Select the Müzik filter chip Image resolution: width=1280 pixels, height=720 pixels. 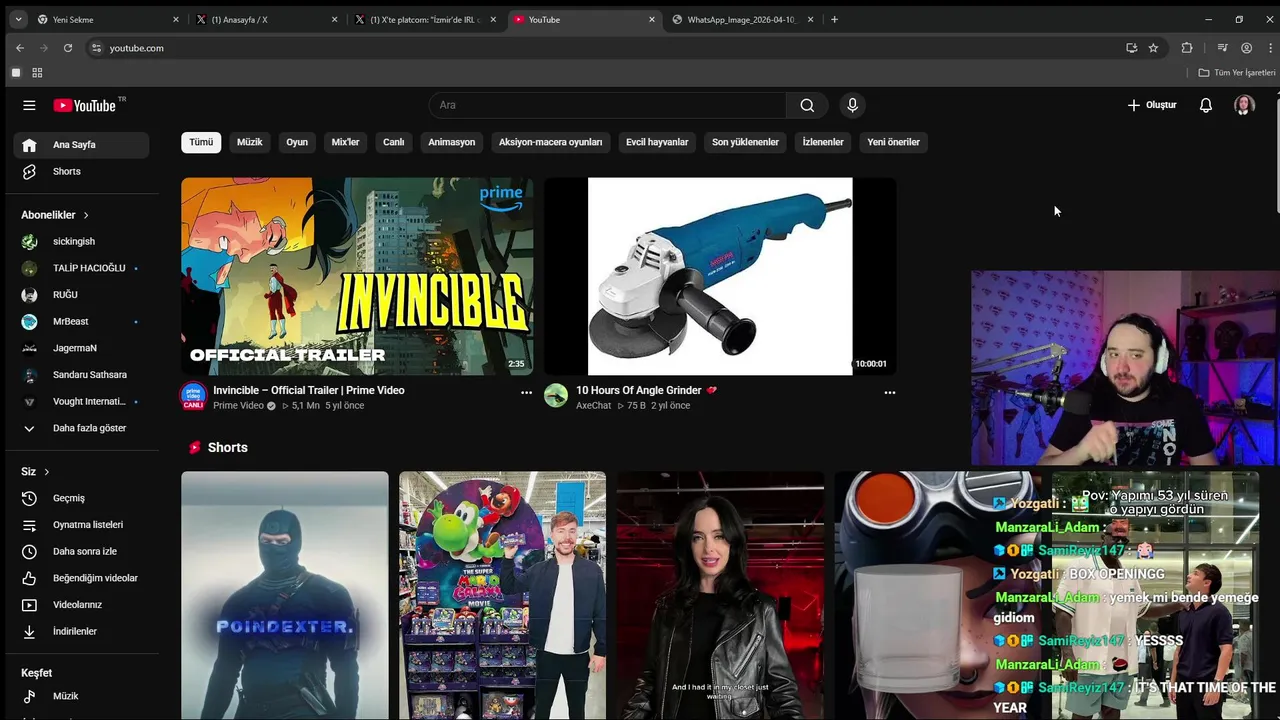point(249,142)
